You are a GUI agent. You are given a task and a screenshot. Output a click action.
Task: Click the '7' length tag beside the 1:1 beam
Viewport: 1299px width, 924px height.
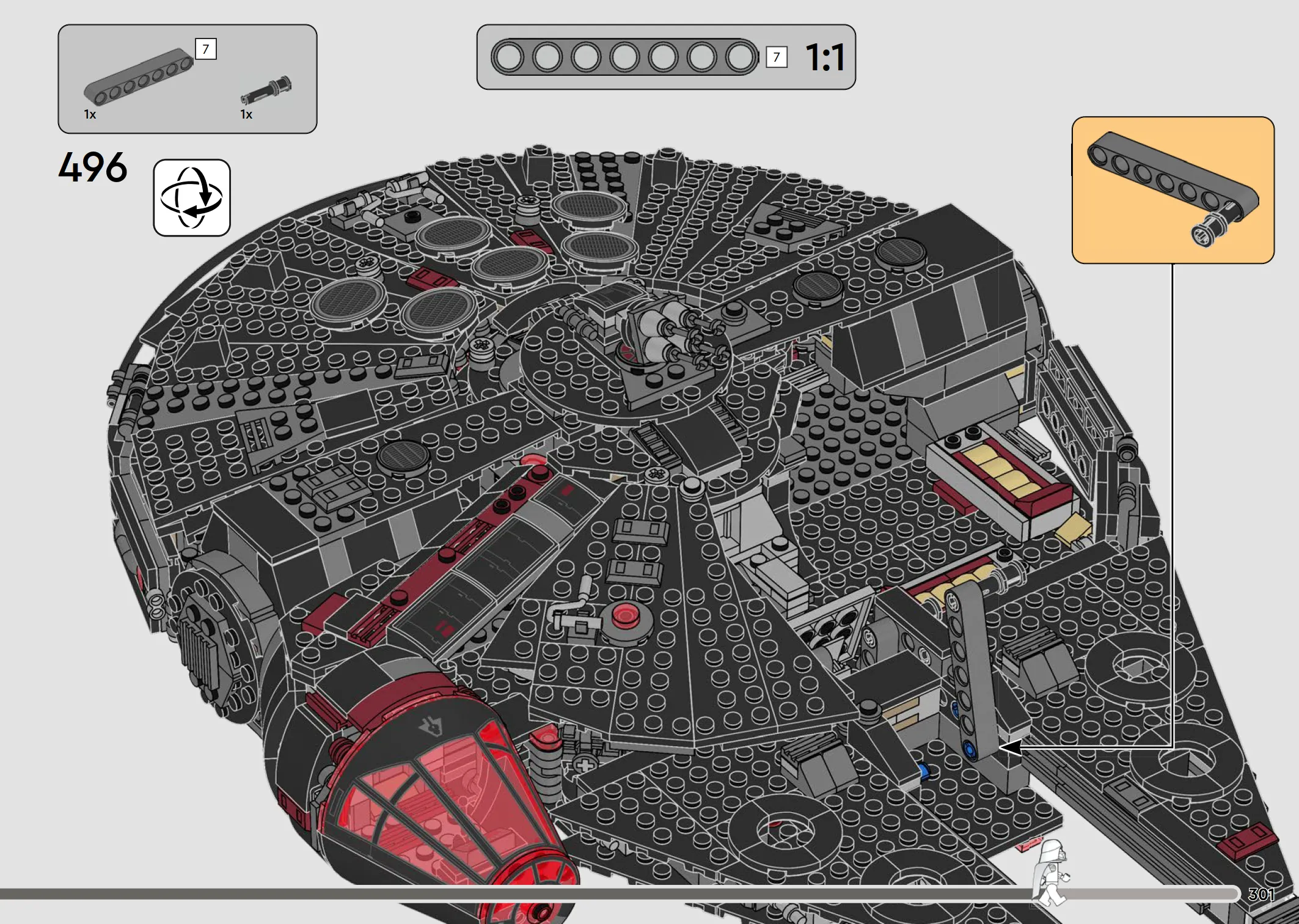coord(777,57)
